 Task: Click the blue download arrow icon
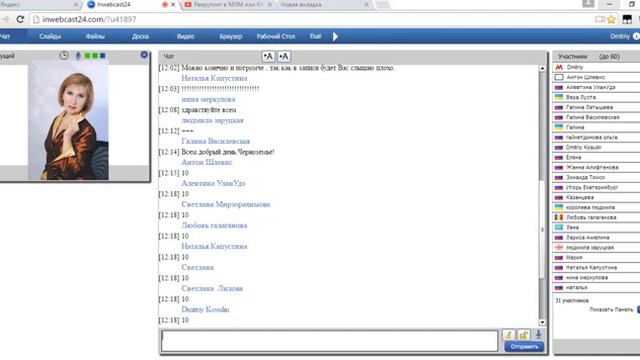(538, 335)
